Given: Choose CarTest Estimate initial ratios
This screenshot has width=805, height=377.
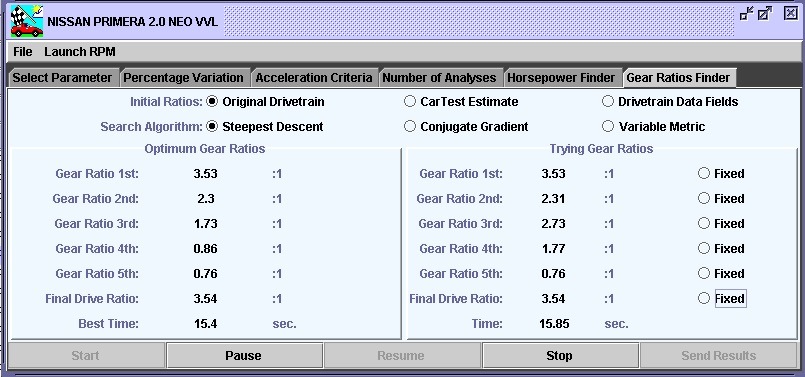Looking at the screenshot, I should 461,102.
